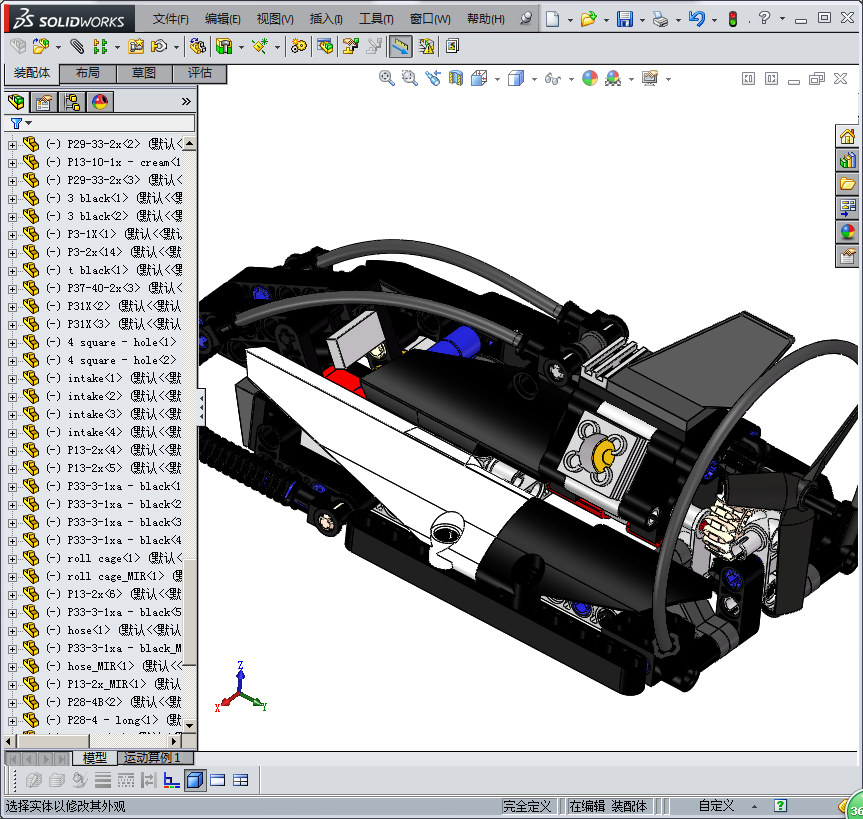Screen dimensions: 863x819
Task: Click the Zoom to fit magnifier icon
Action: point(386,78)
